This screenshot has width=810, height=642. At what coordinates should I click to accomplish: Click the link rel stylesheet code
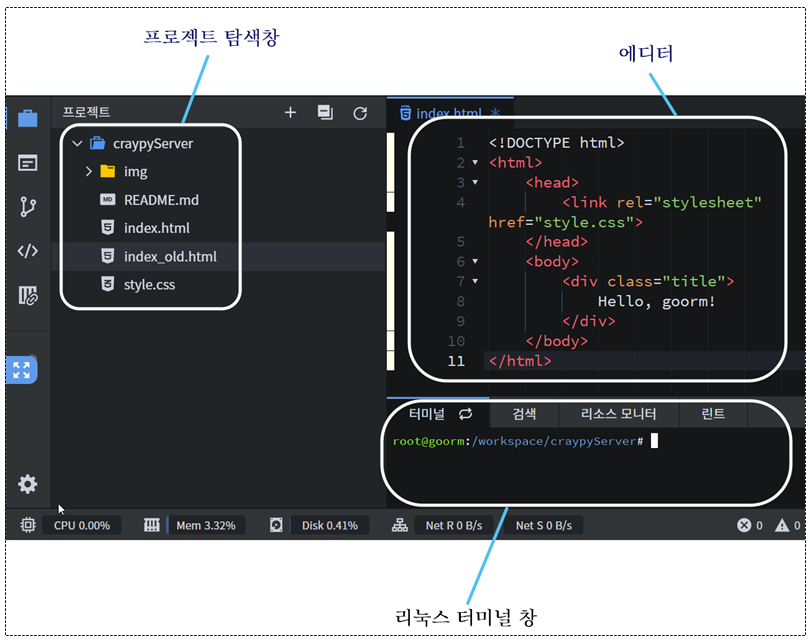pyautogui.click(x=662, y=202)
